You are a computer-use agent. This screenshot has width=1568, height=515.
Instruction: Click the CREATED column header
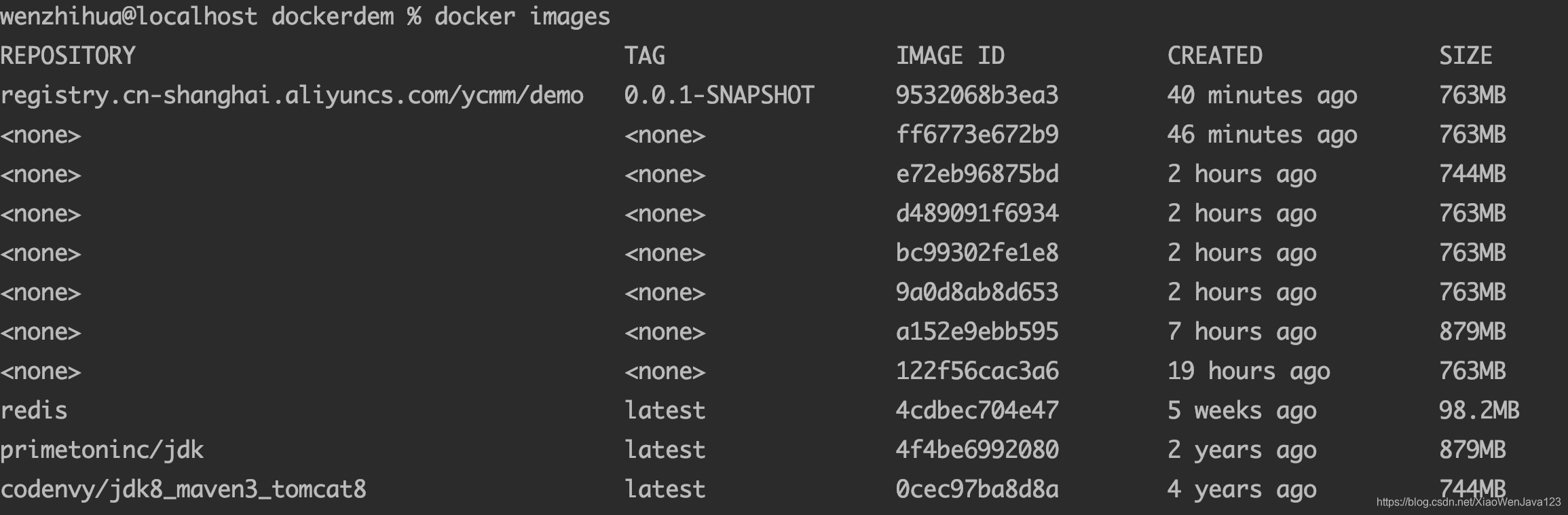pos(1215,56)
